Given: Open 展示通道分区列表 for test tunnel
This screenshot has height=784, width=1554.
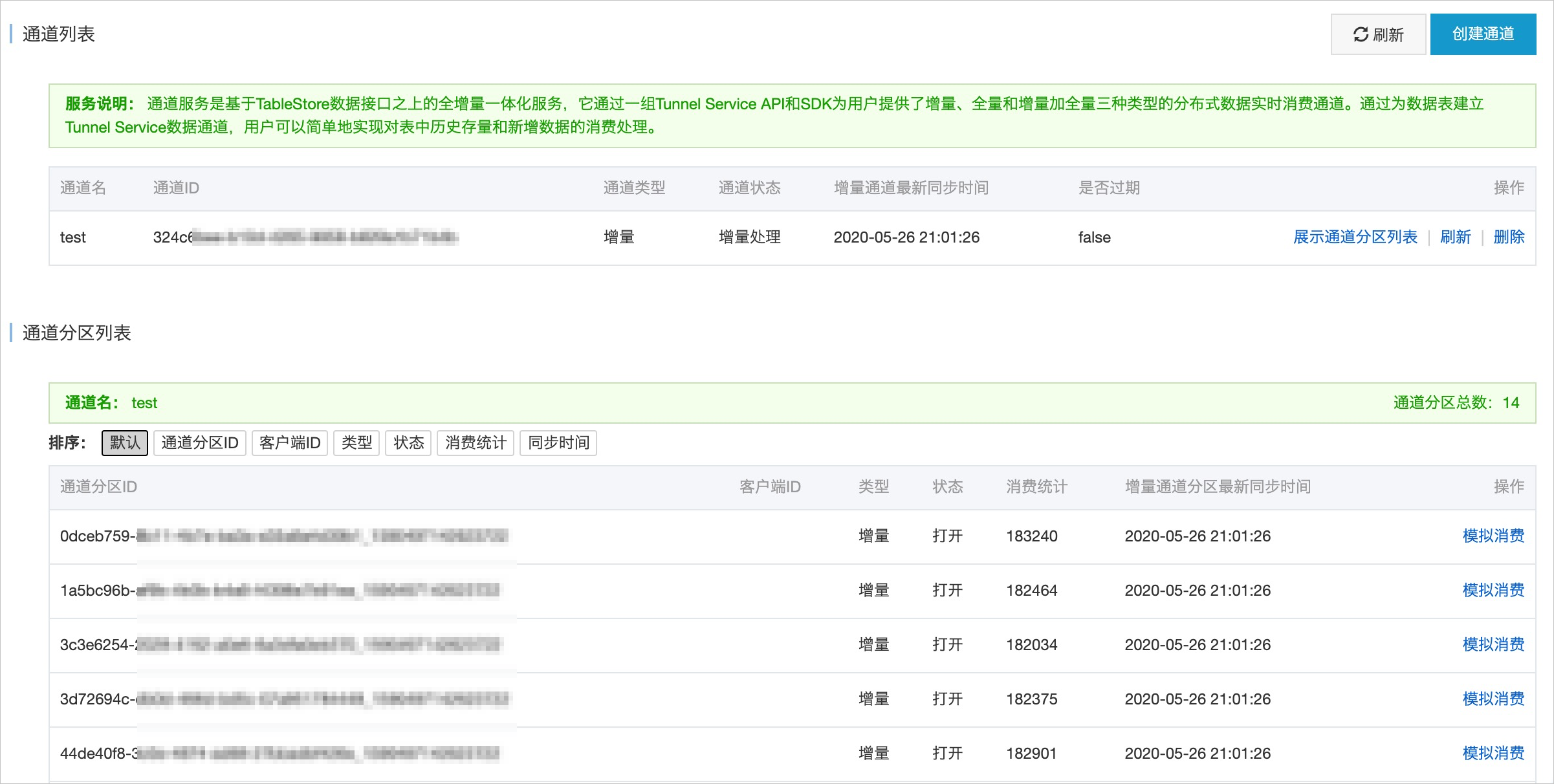Looking at the screenshot, I should pyautogui.click(x=1355, y=237).
